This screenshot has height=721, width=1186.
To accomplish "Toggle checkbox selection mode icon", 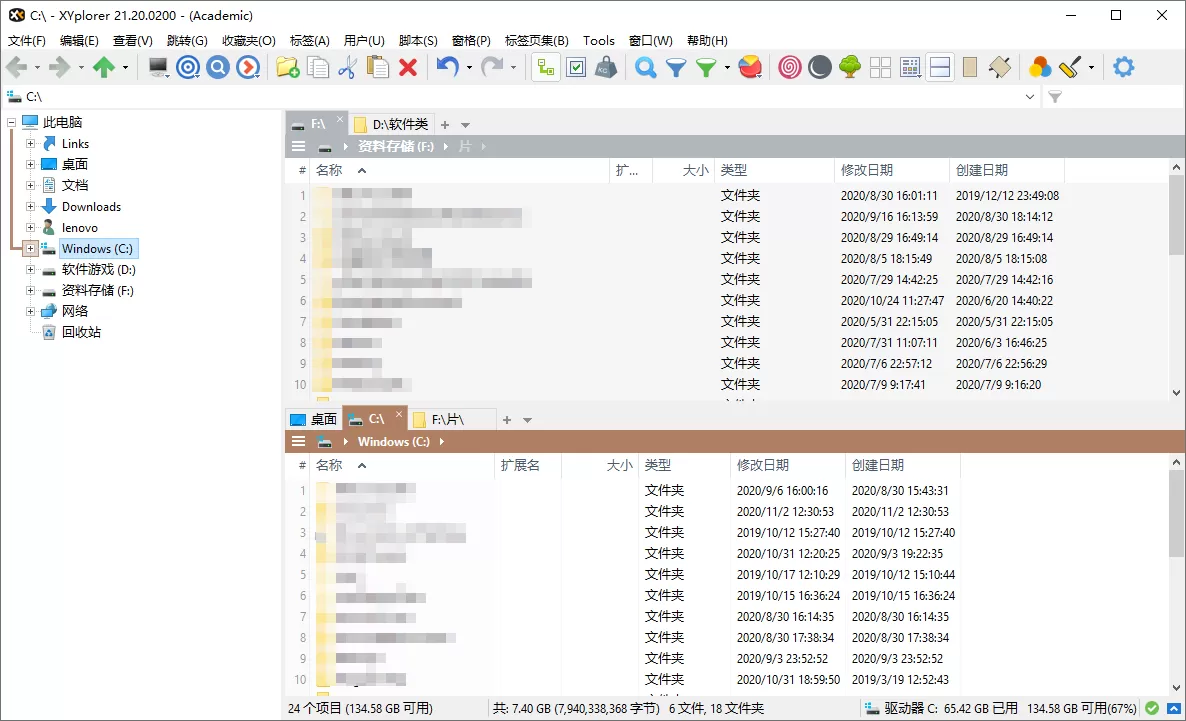I will pos(575,67).
